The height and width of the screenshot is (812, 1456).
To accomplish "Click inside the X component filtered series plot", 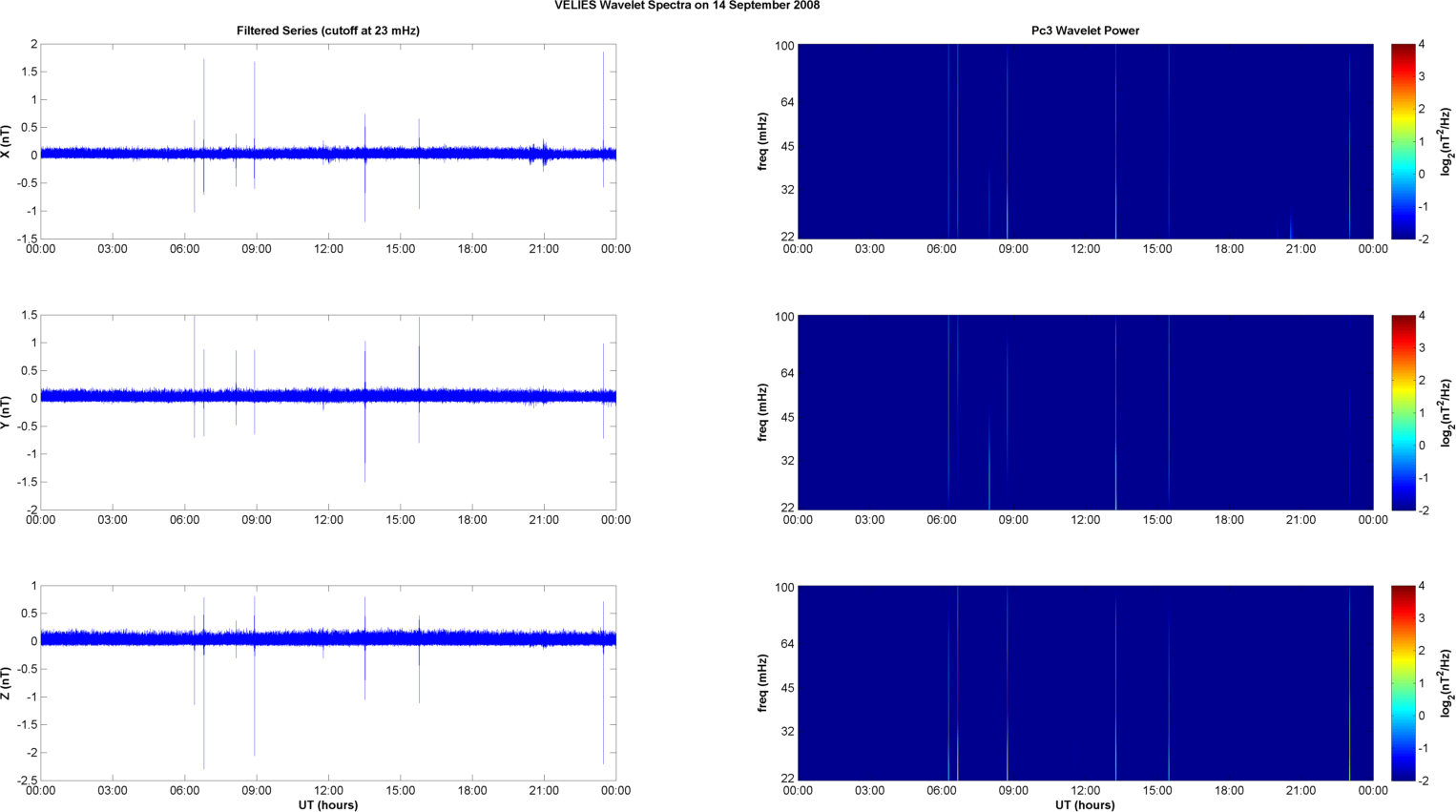I will tap(328, 141).
